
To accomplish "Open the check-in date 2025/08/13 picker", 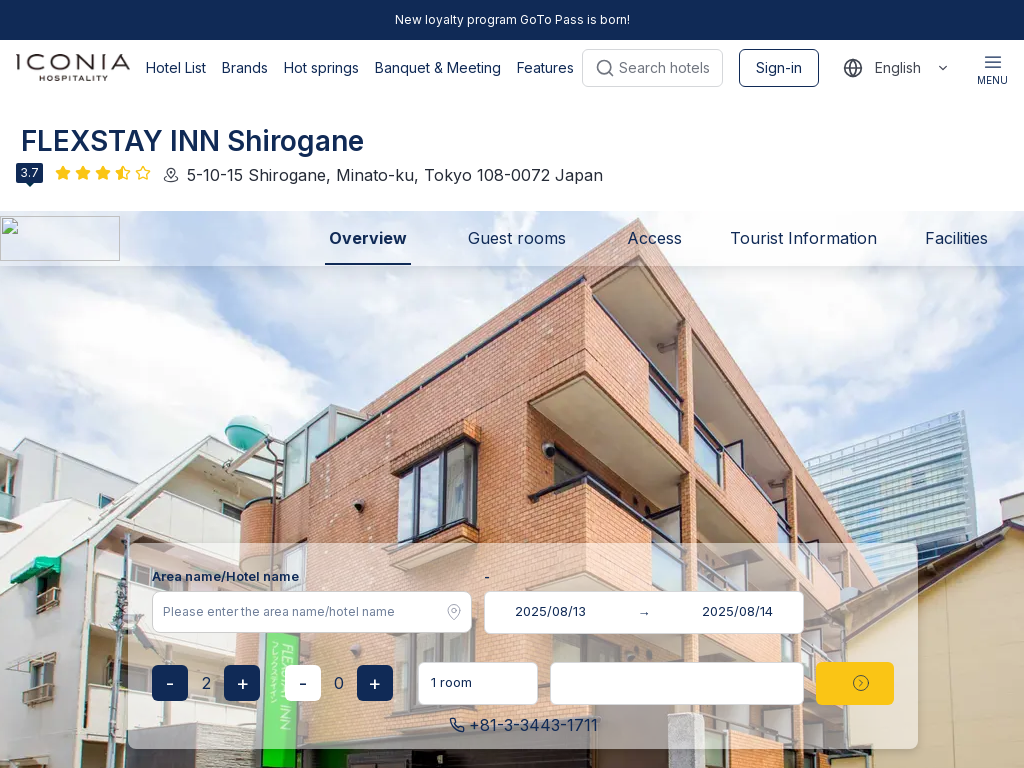I will click(550, 612).
